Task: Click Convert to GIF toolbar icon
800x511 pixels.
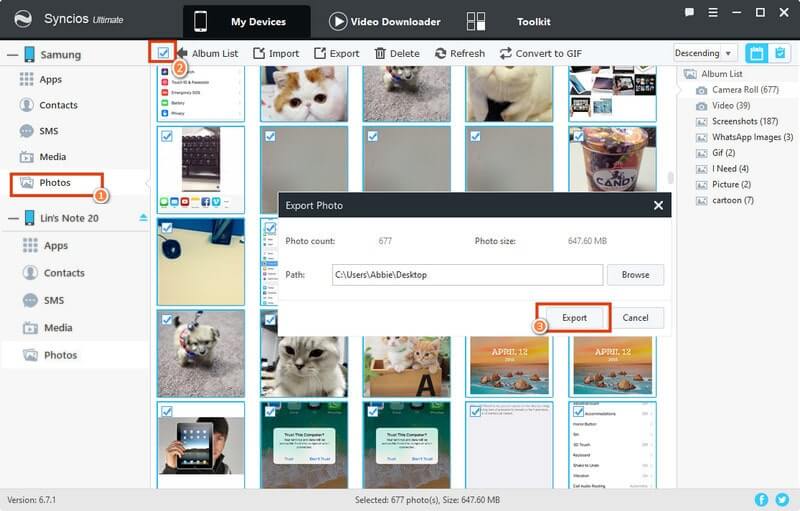Action: [506, 53]
